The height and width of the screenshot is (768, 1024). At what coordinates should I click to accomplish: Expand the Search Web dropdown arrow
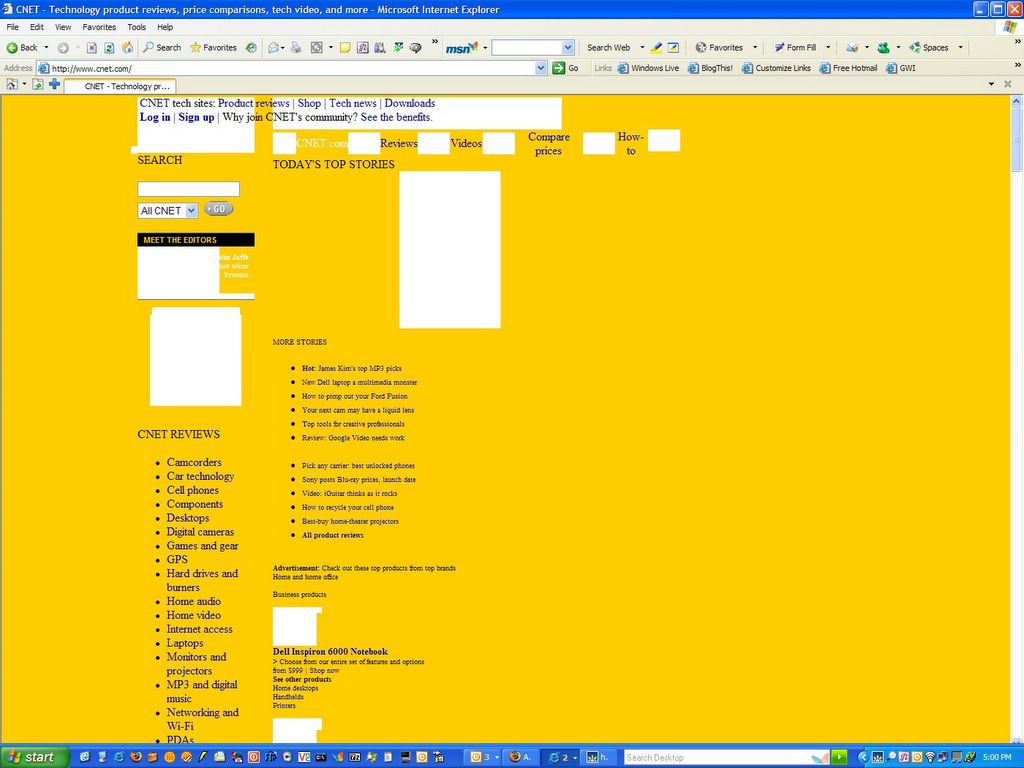coord(642,48)
